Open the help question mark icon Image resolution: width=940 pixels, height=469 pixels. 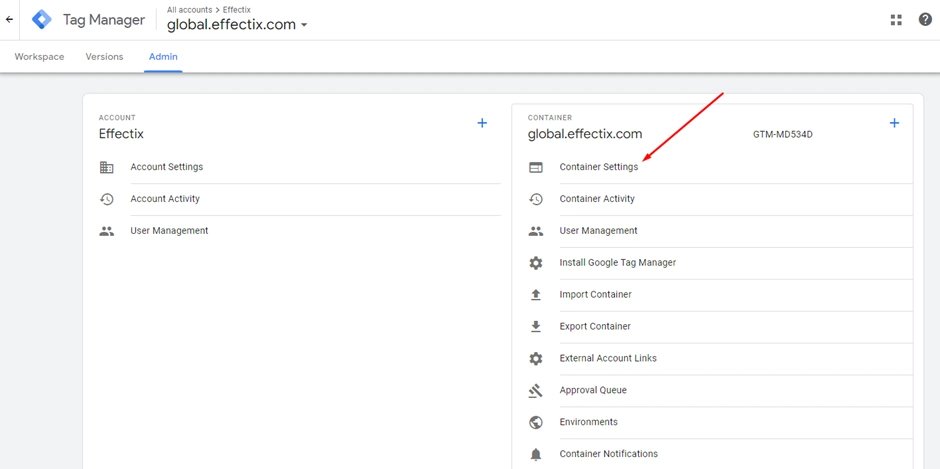(x=925, y=20)
